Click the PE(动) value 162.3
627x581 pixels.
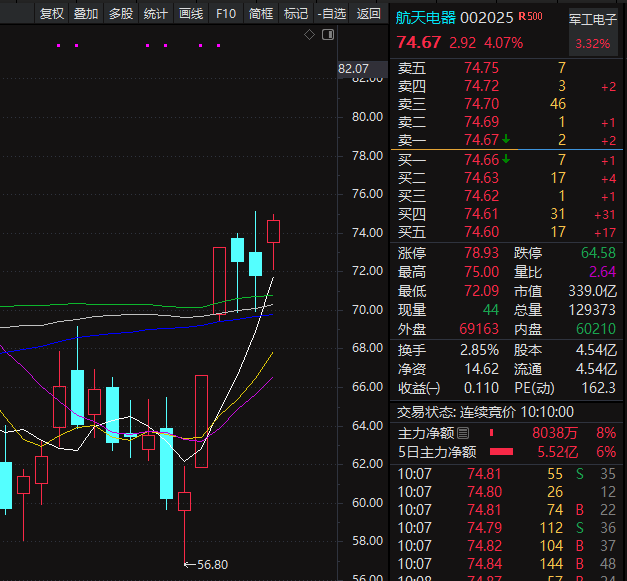click(599, 388)
